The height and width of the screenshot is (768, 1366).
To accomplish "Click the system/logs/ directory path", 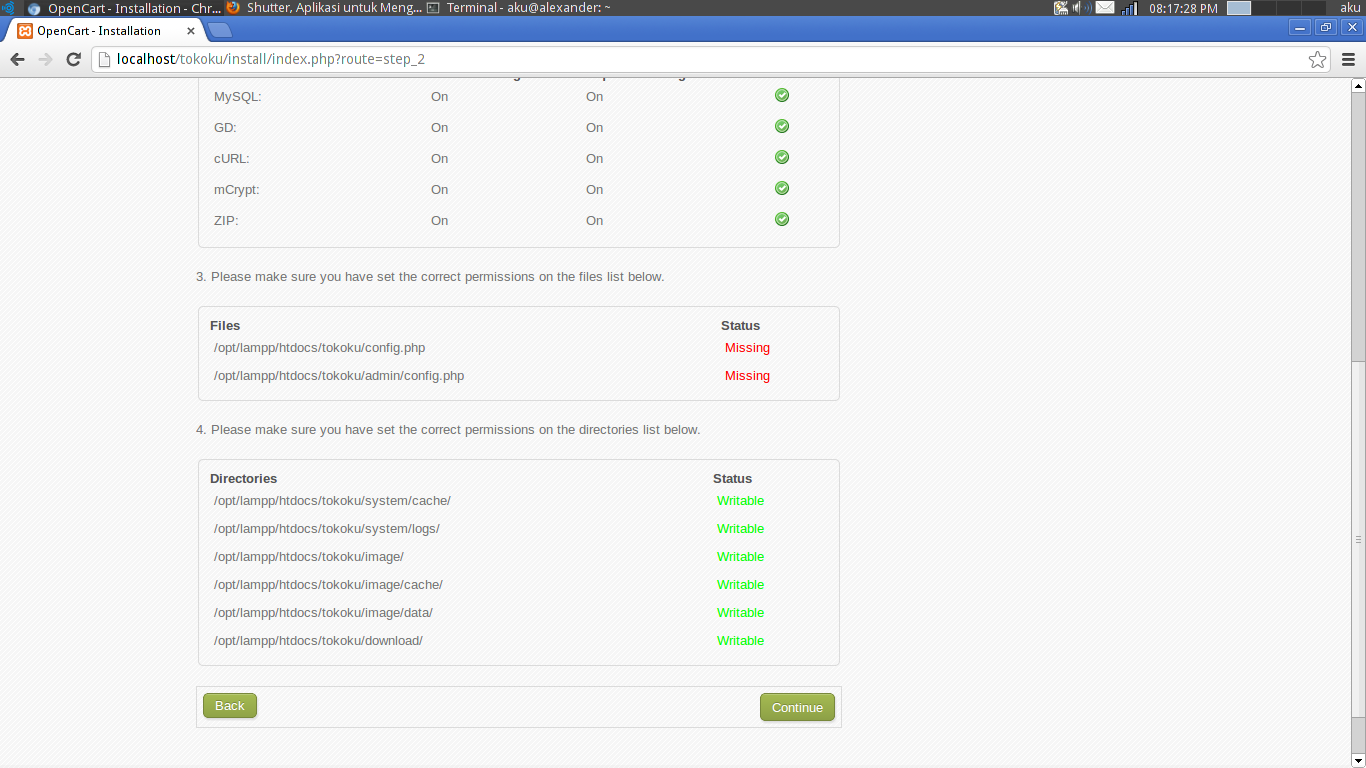I will (326, 529).
